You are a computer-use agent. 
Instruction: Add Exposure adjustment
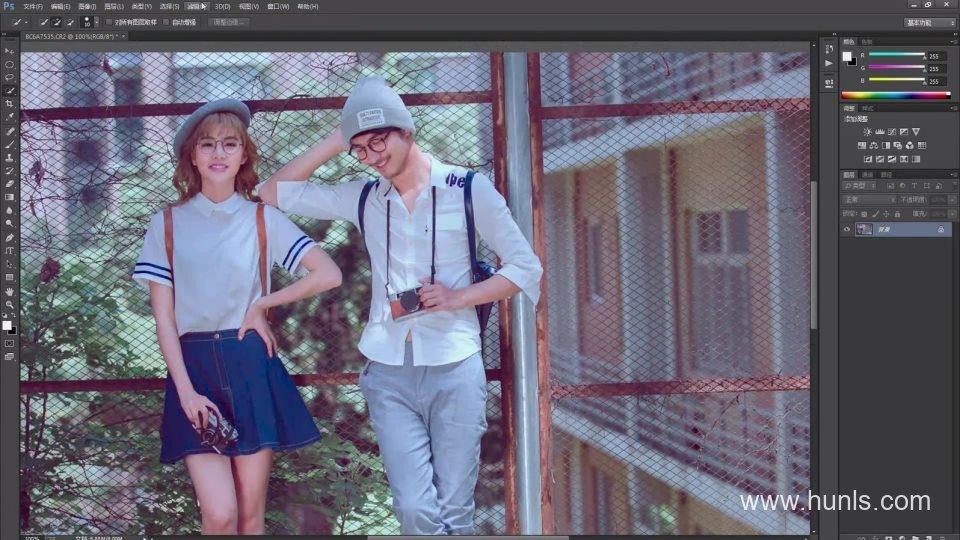pos(904,132)
